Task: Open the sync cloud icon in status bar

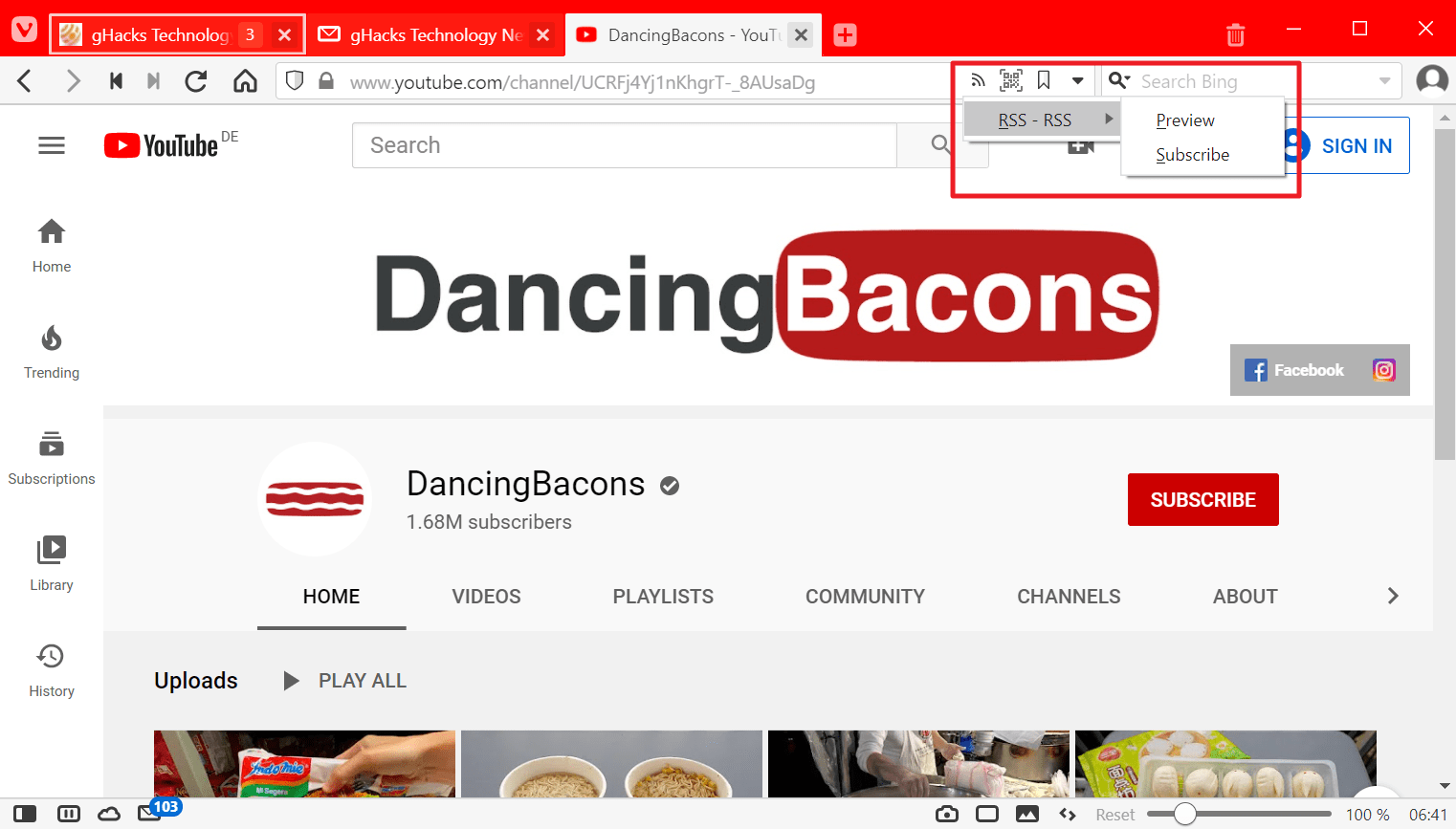Action: [x=109, y=814]
